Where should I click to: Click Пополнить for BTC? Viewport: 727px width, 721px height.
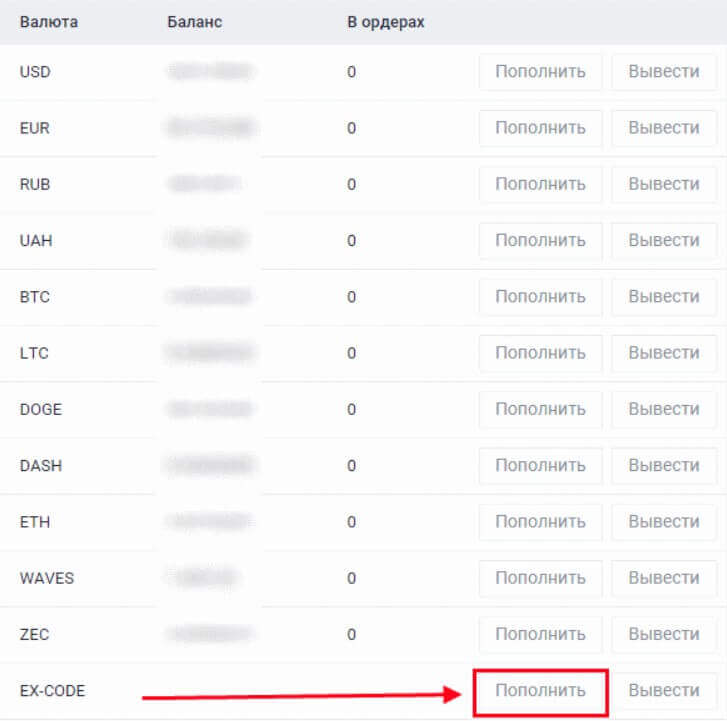pyautogui.click(x=540, y=297)
